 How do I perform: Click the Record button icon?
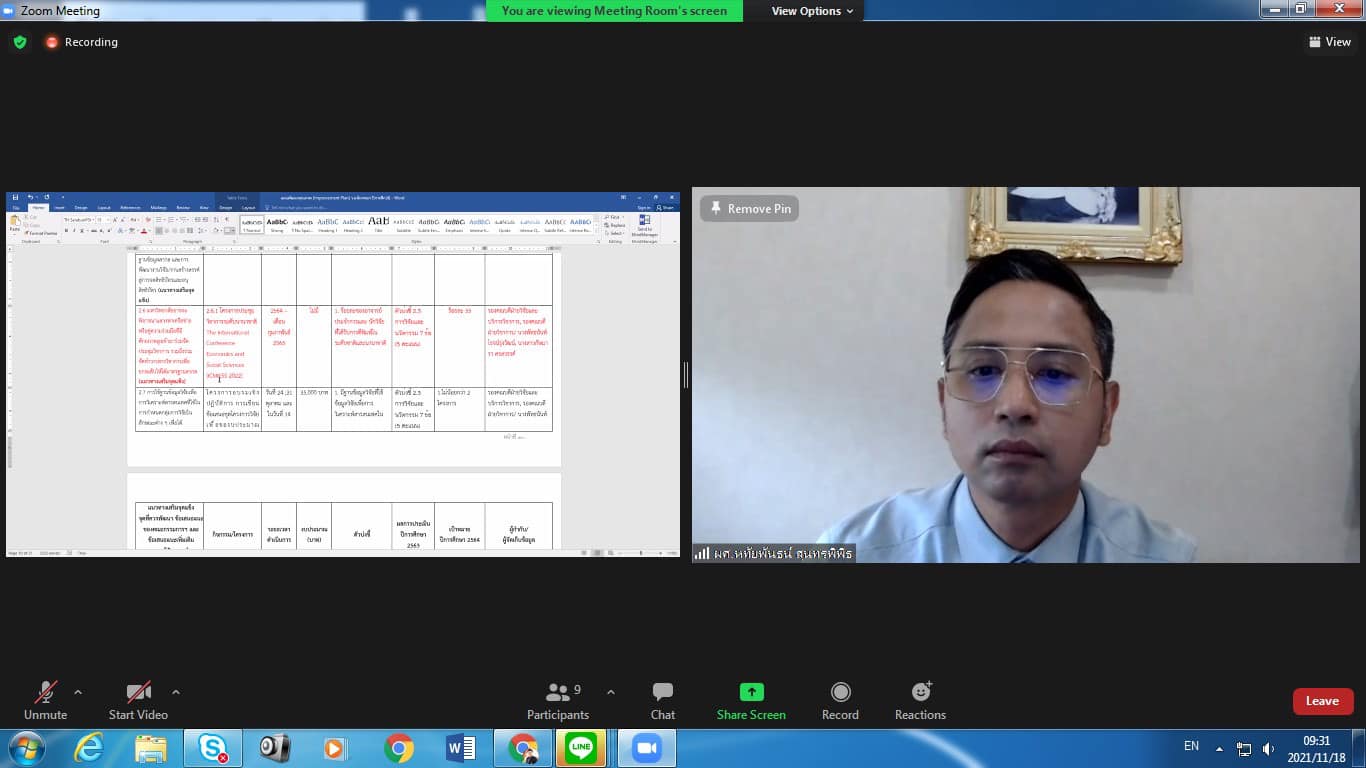coord(840,693)
